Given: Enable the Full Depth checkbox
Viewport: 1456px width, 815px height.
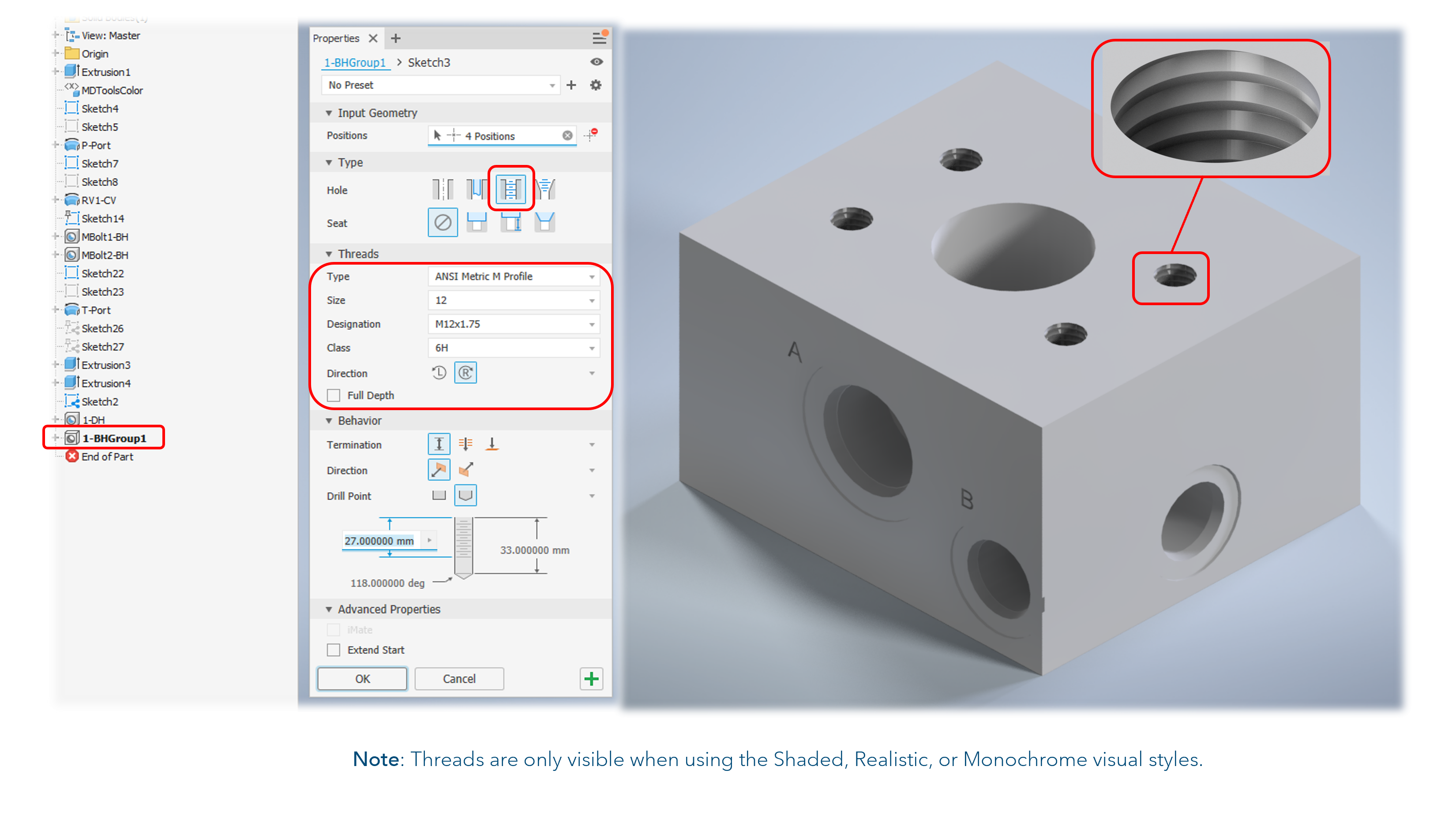Looking at the screenshot, I should [x=334, y=395].
